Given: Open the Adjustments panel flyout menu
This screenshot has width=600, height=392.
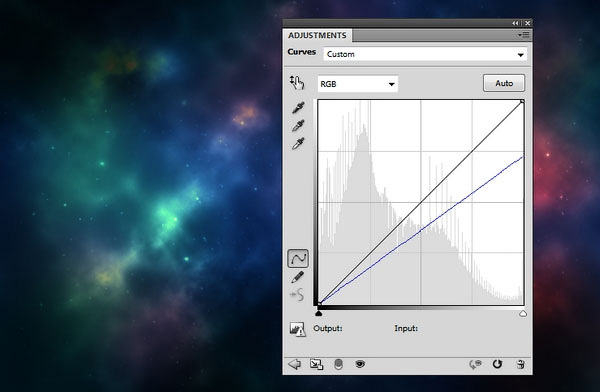Looking at the screenshot, I should 523,35.
